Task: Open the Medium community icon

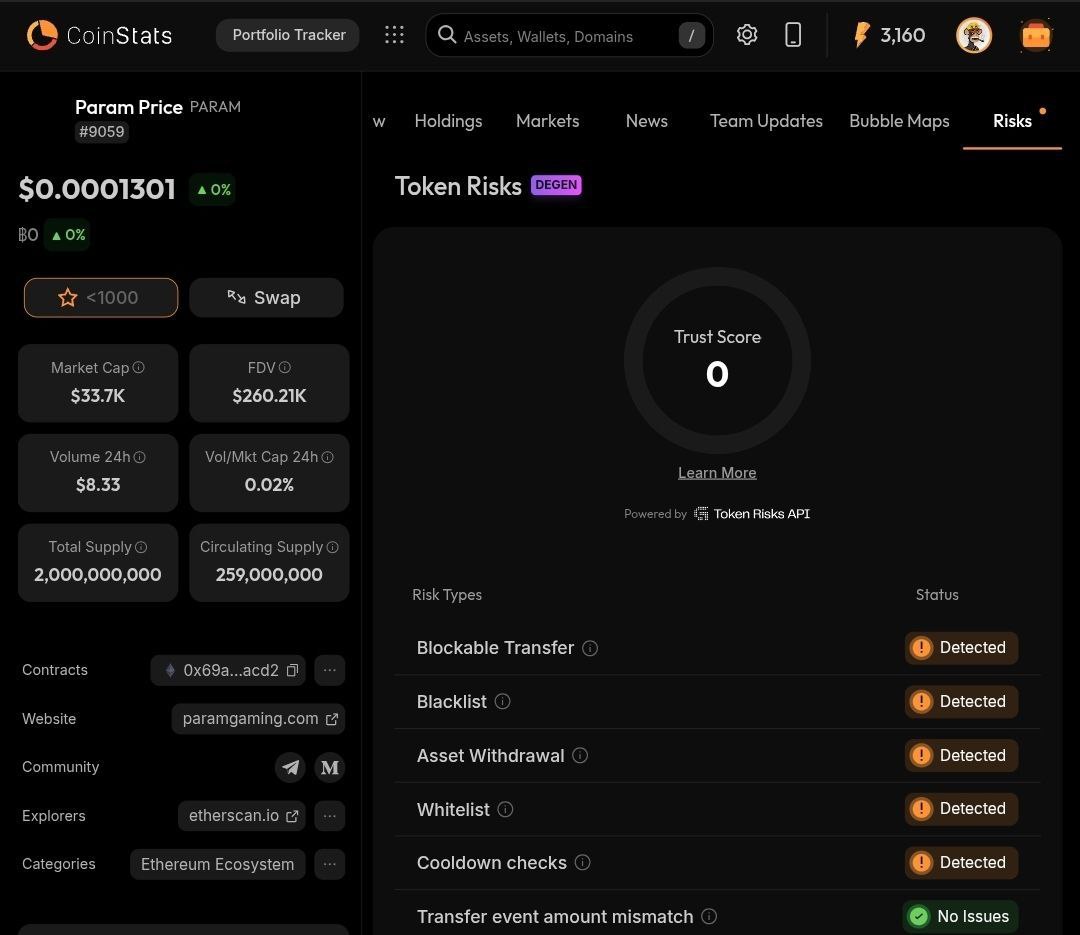Action: (330, 767)
